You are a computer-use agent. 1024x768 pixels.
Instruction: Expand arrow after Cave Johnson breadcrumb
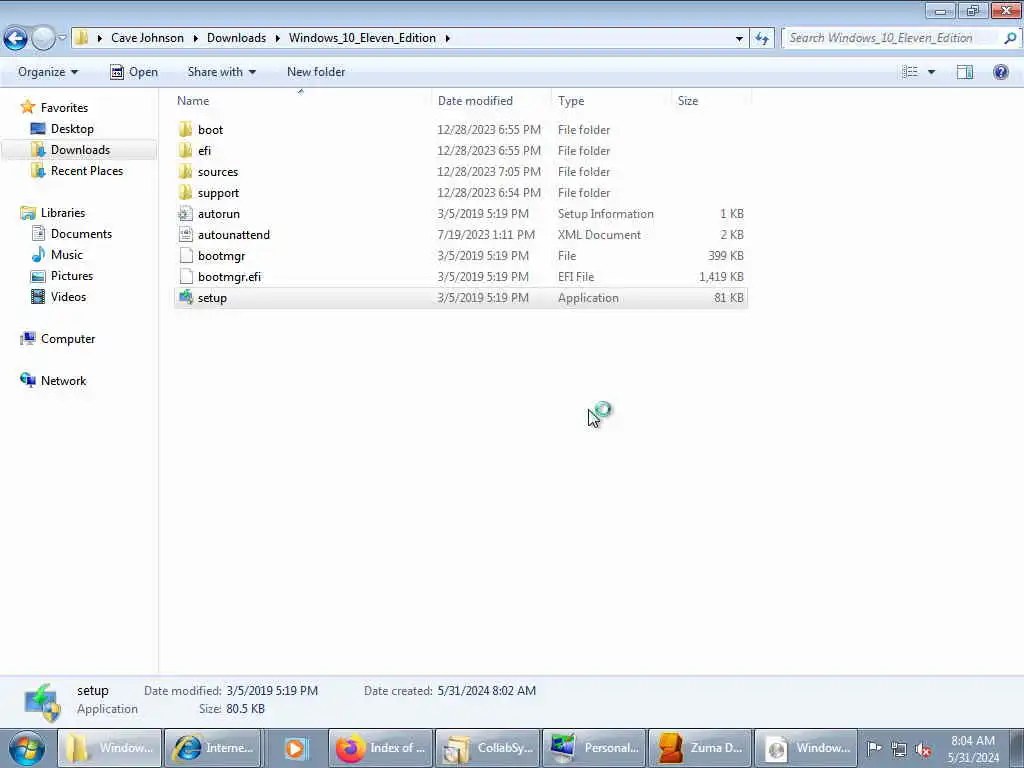pos(195,38)
